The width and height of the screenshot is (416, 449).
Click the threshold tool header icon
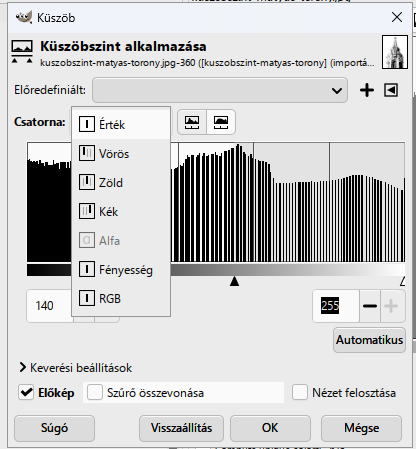[x=22, y=52]
